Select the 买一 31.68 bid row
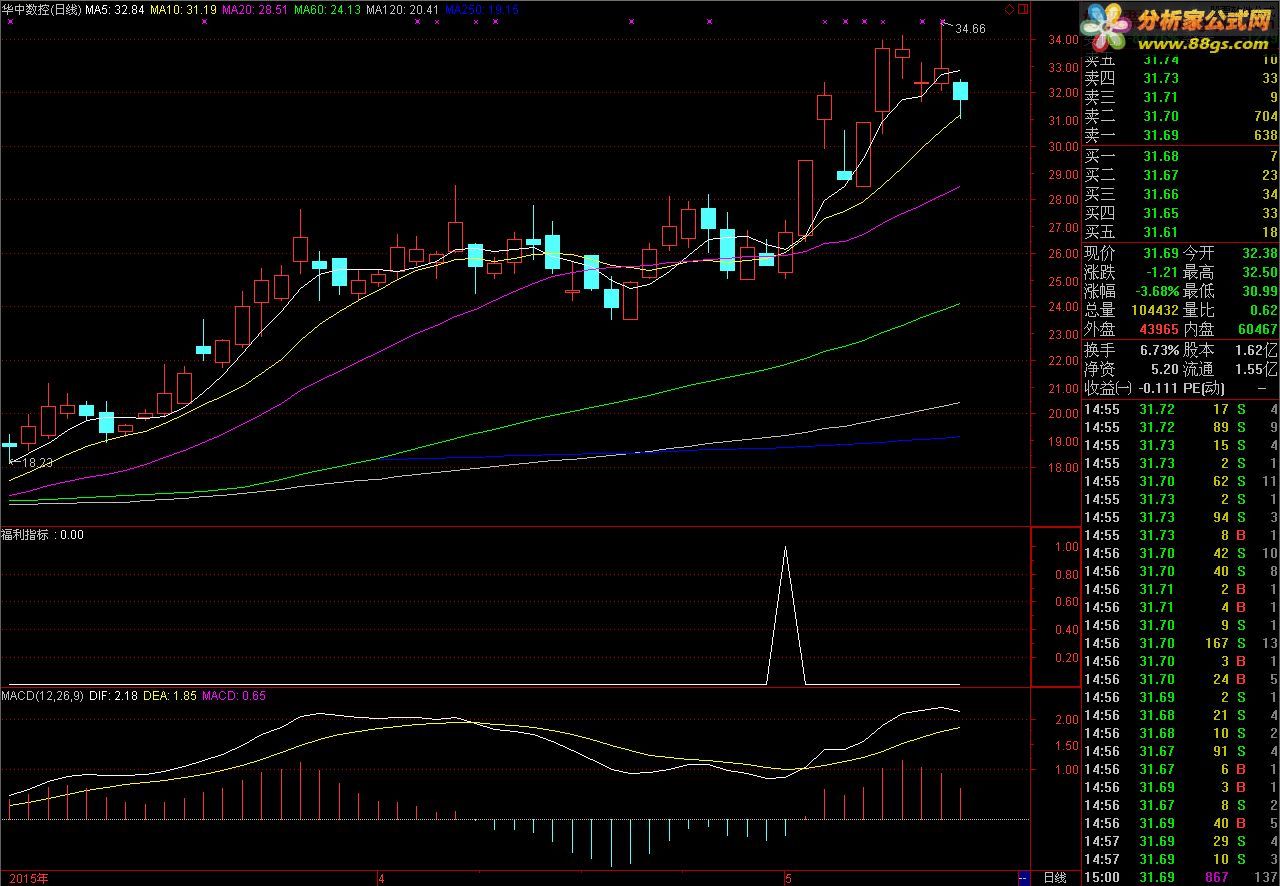Viewport: 1280px width, 886px height. click(1181, 156)
